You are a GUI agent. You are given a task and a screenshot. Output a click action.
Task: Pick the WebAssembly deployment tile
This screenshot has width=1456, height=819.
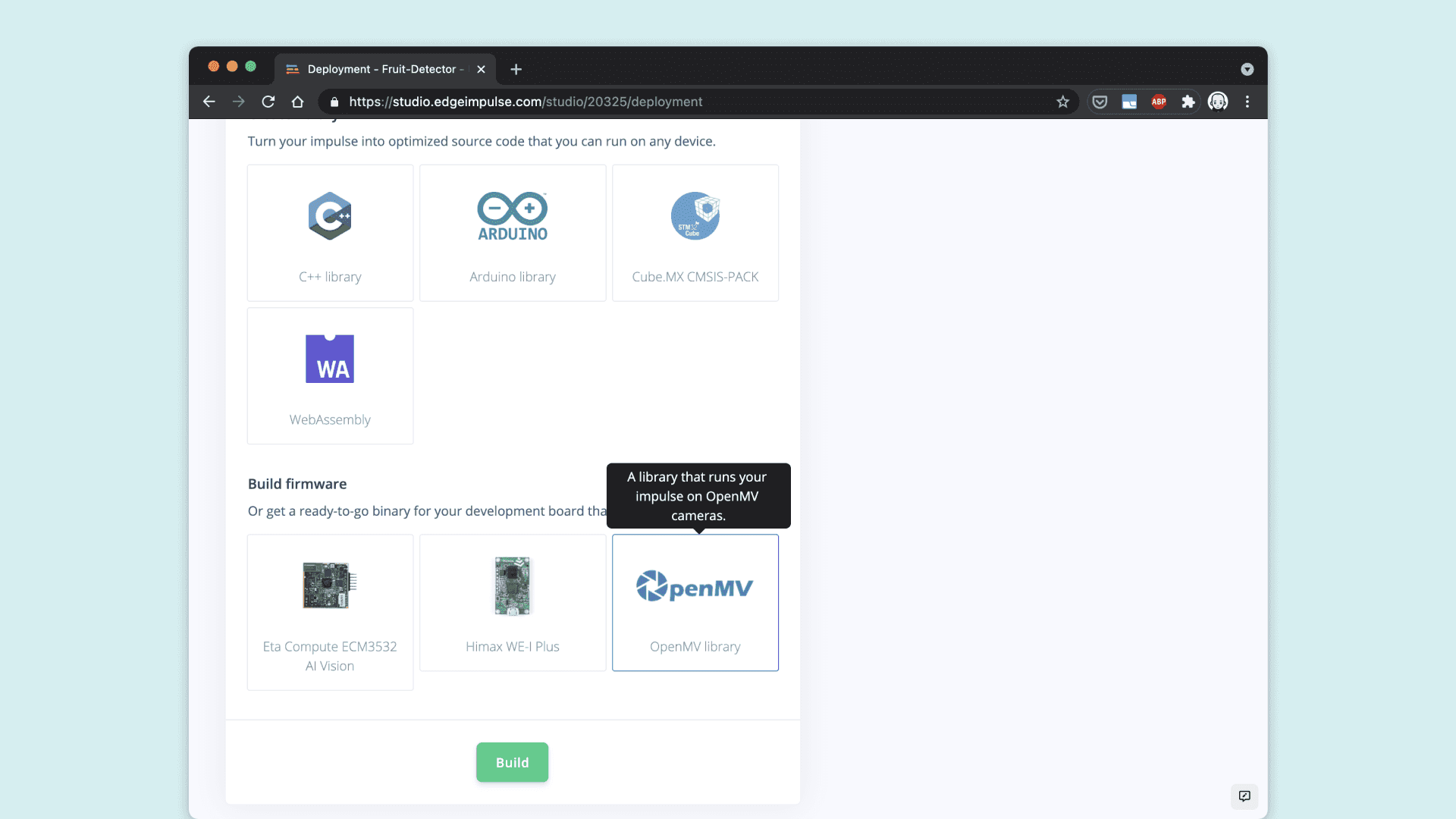click(330, 375)
